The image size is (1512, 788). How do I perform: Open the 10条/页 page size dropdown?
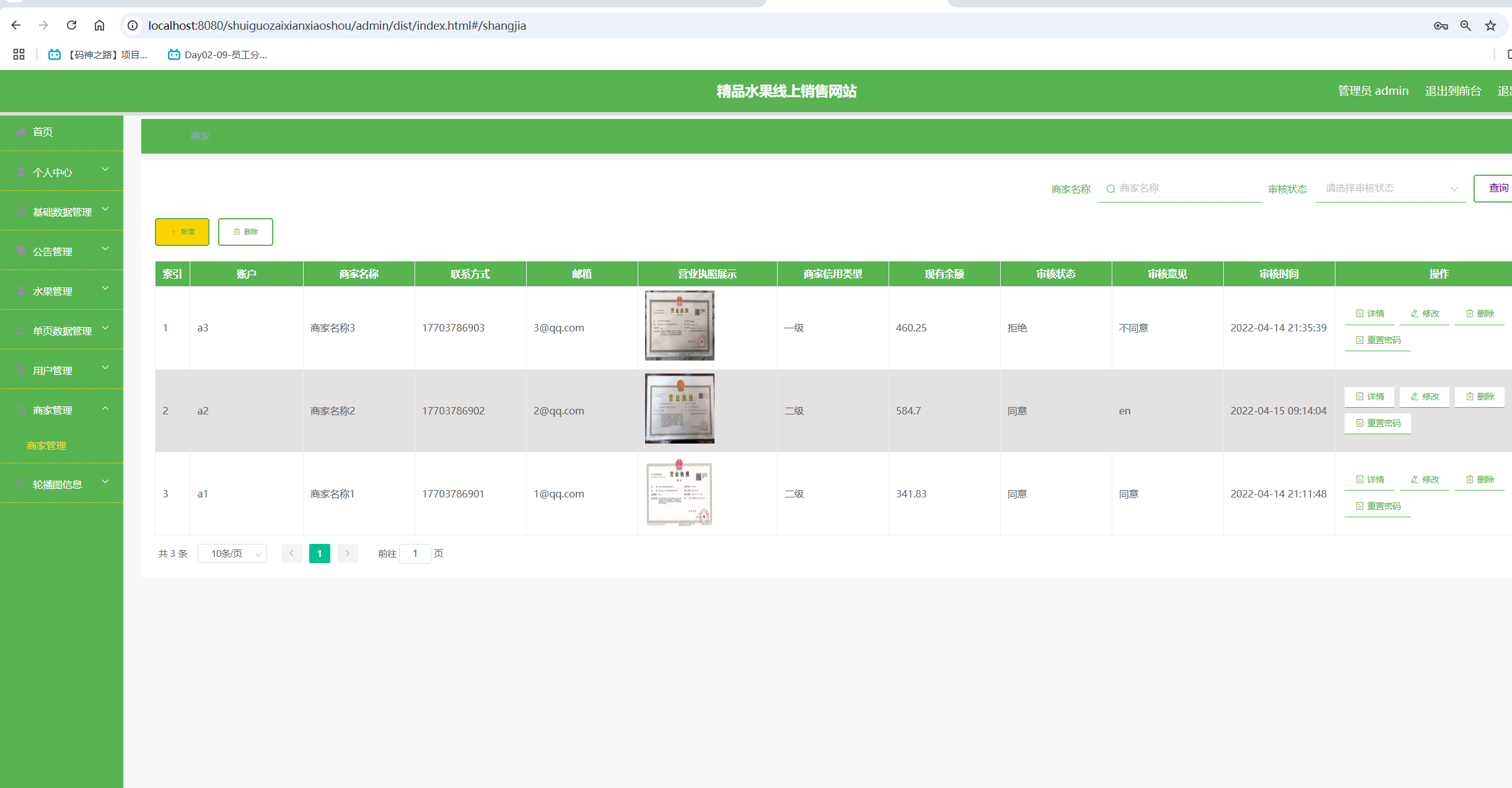(x=232, y=554)
